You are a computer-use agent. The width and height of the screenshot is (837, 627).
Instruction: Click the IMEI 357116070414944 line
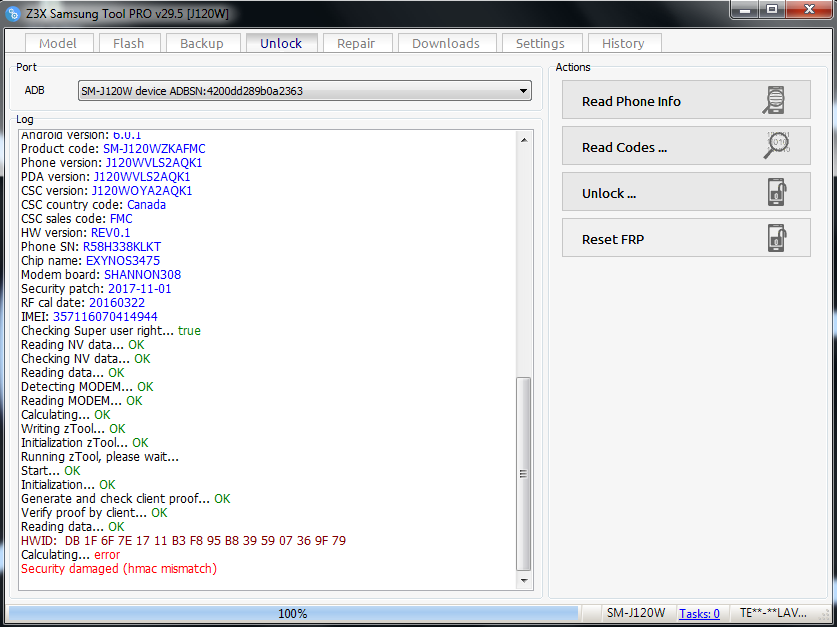click(89, 317)
